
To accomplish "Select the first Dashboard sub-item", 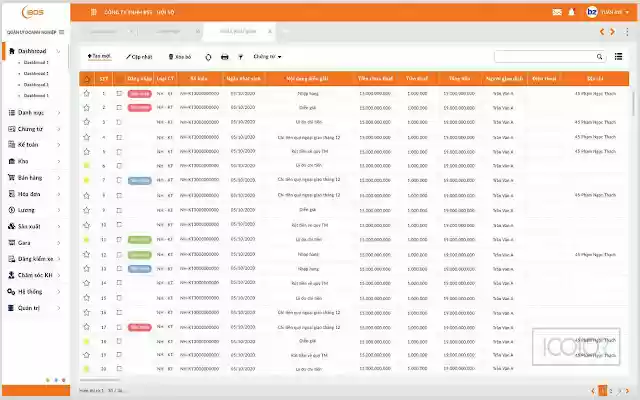I will (x=36, y=62).
